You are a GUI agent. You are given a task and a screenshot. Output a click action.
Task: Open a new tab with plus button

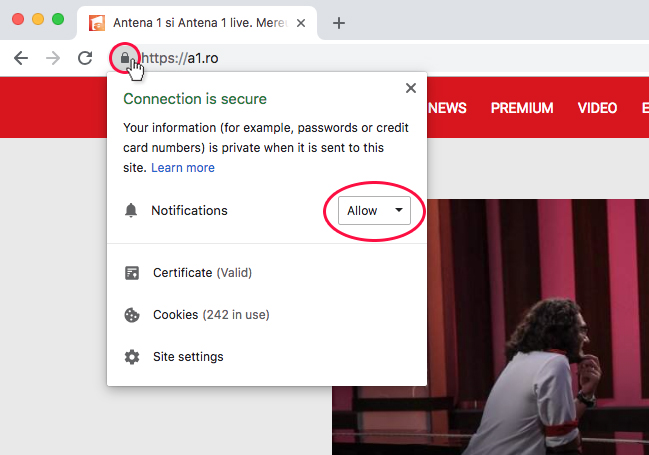[x=339, y=23]
